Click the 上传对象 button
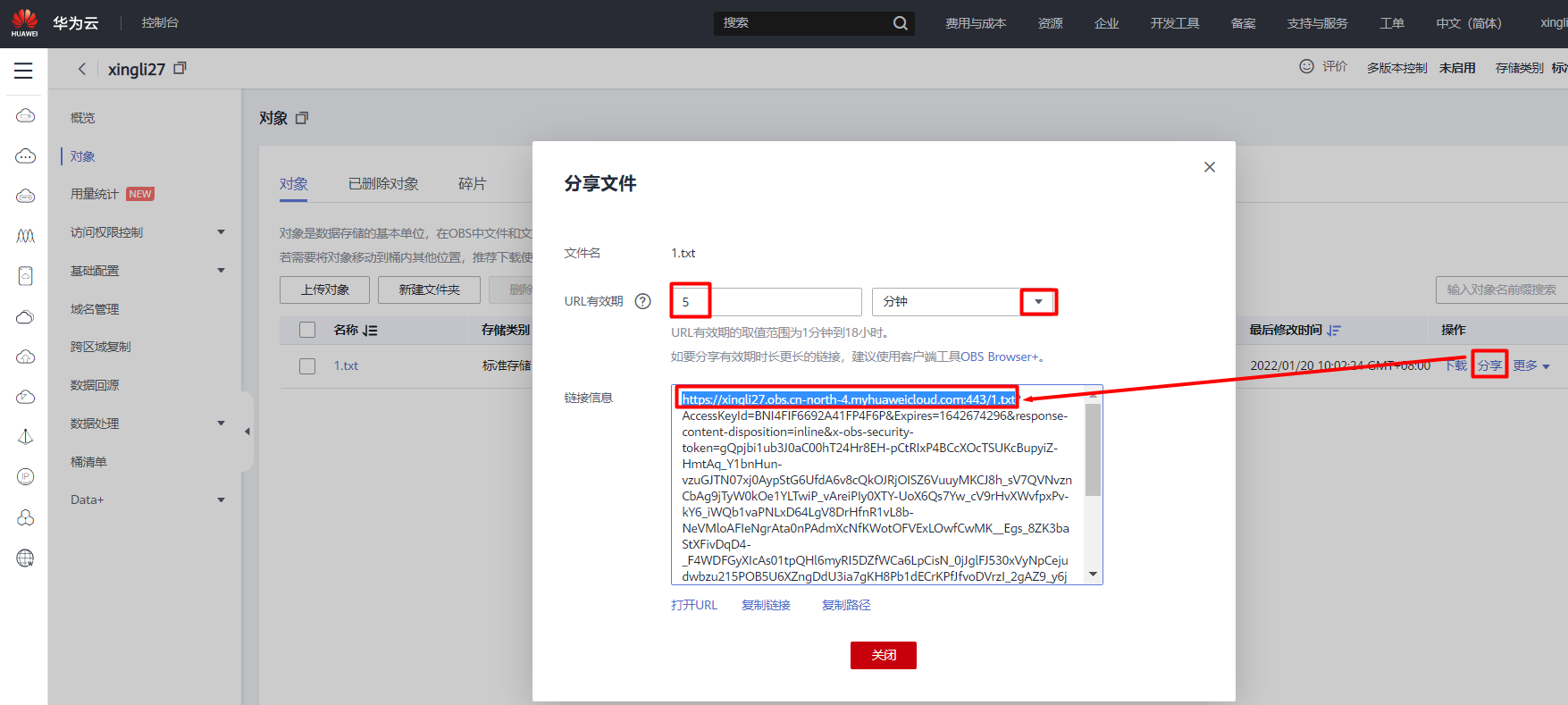Screen dimensions: 1568x705 pos(325,290)
